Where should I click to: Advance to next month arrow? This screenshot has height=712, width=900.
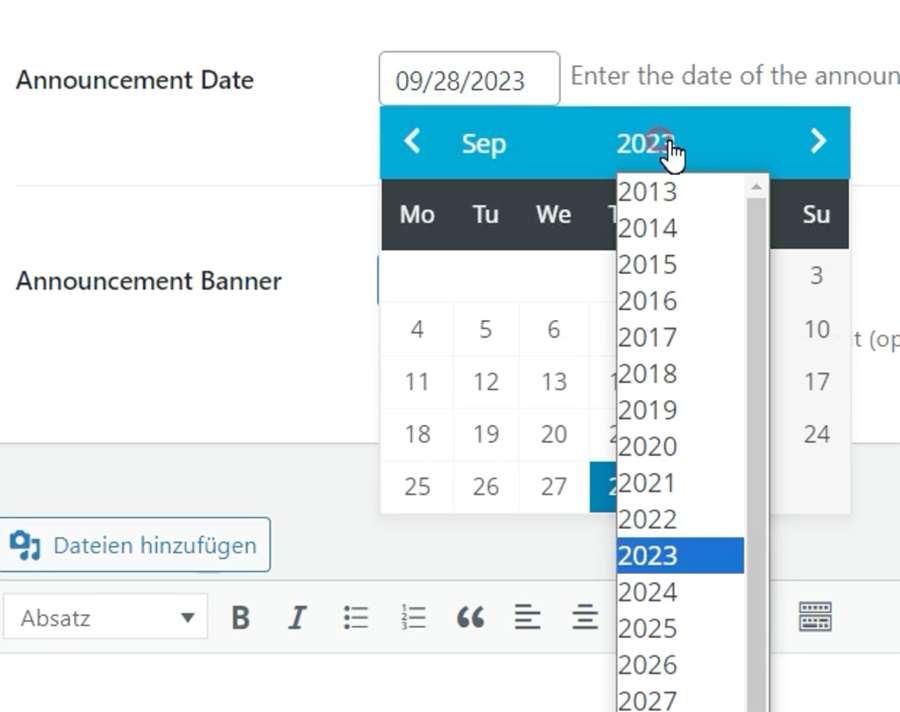coord(818,142)
